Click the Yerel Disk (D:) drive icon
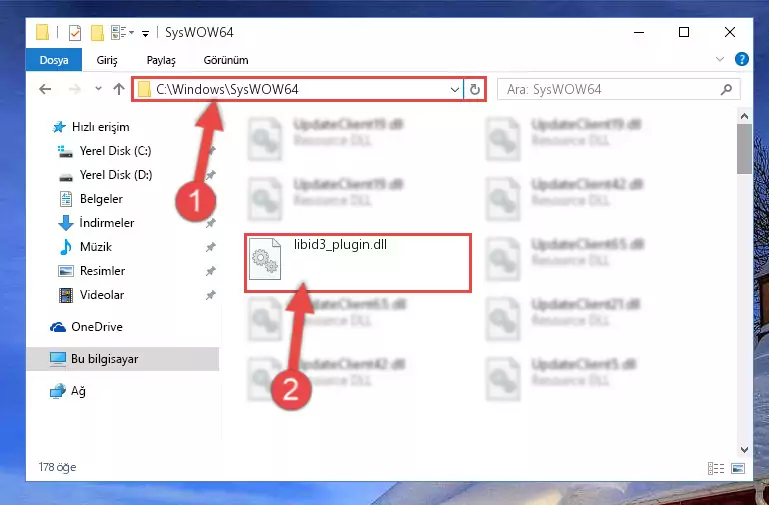Viewport: 769px width, 505px height. 66,176
